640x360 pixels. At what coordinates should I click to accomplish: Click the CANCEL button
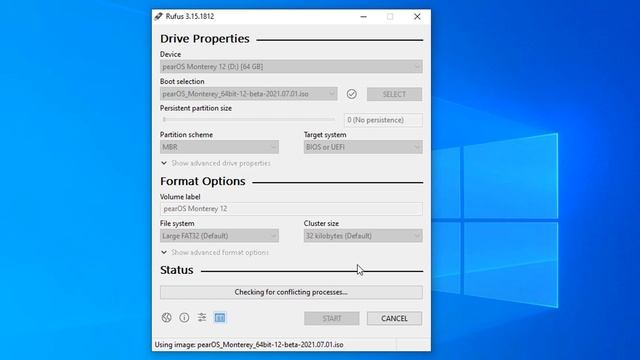click(x=394, y=318)
